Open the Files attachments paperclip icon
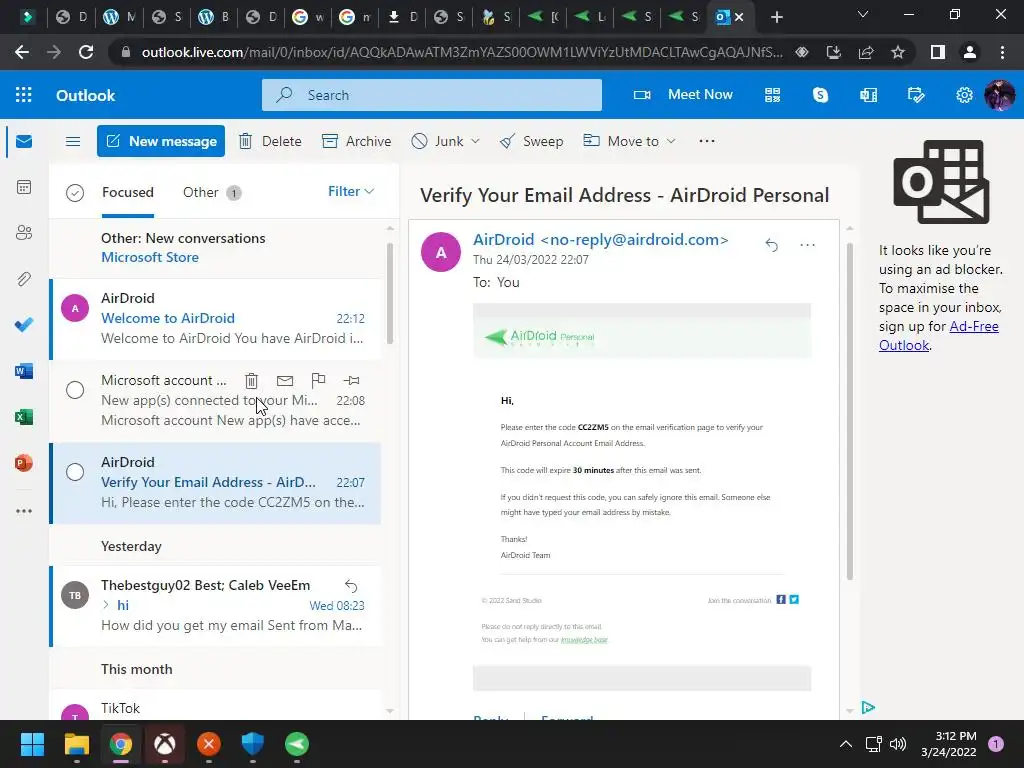This screenshot has width=1024, height=768. click(x=24, y=279)
